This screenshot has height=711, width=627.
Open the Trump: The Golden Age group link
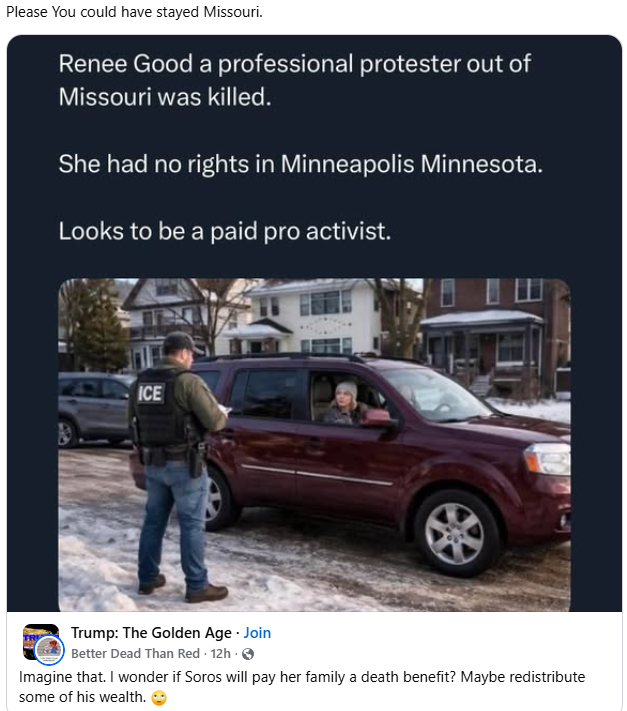point(151,633)
